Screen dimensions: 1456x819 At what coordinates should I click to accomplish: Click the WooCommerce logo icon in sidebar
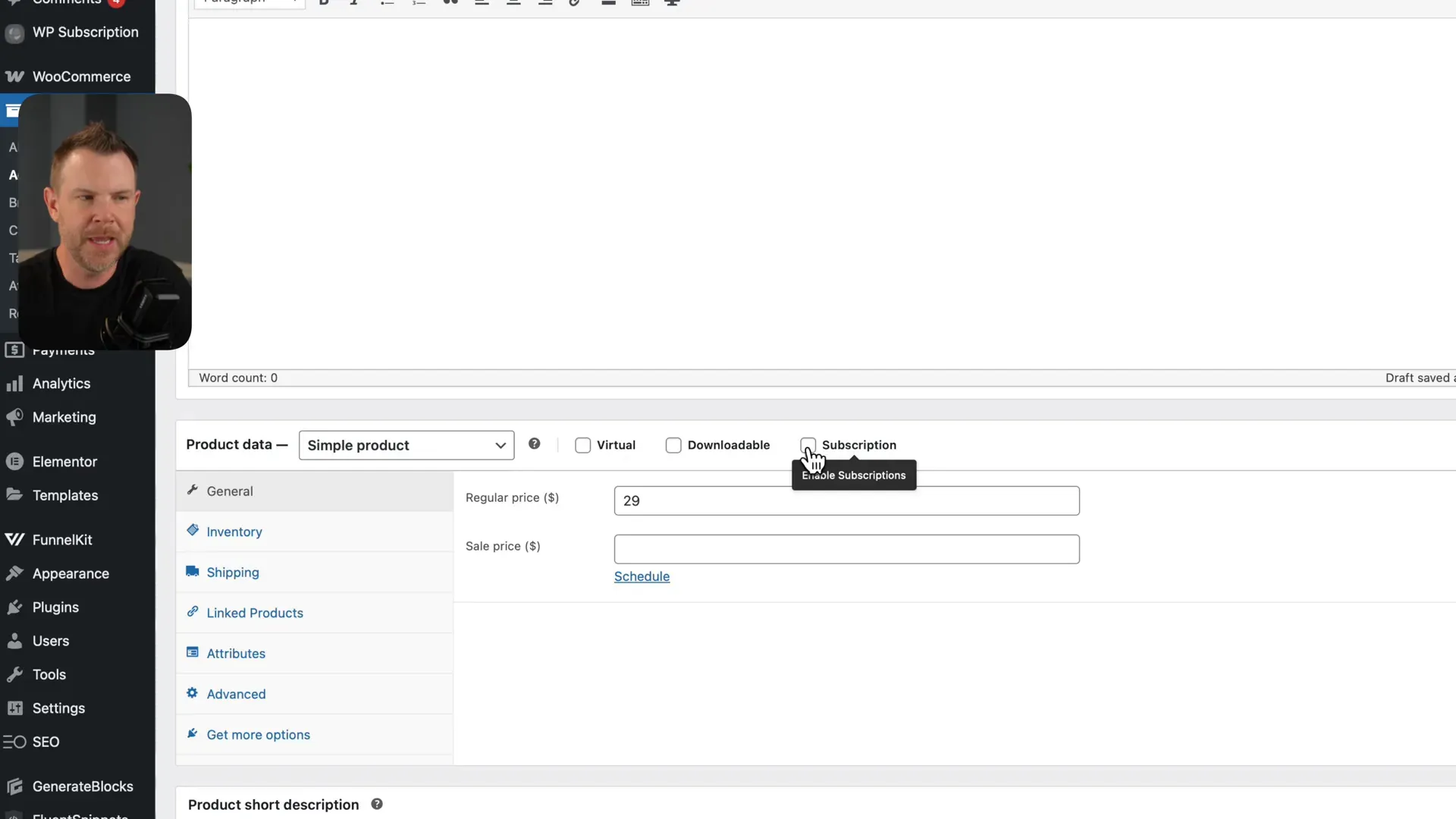(14, 77)
